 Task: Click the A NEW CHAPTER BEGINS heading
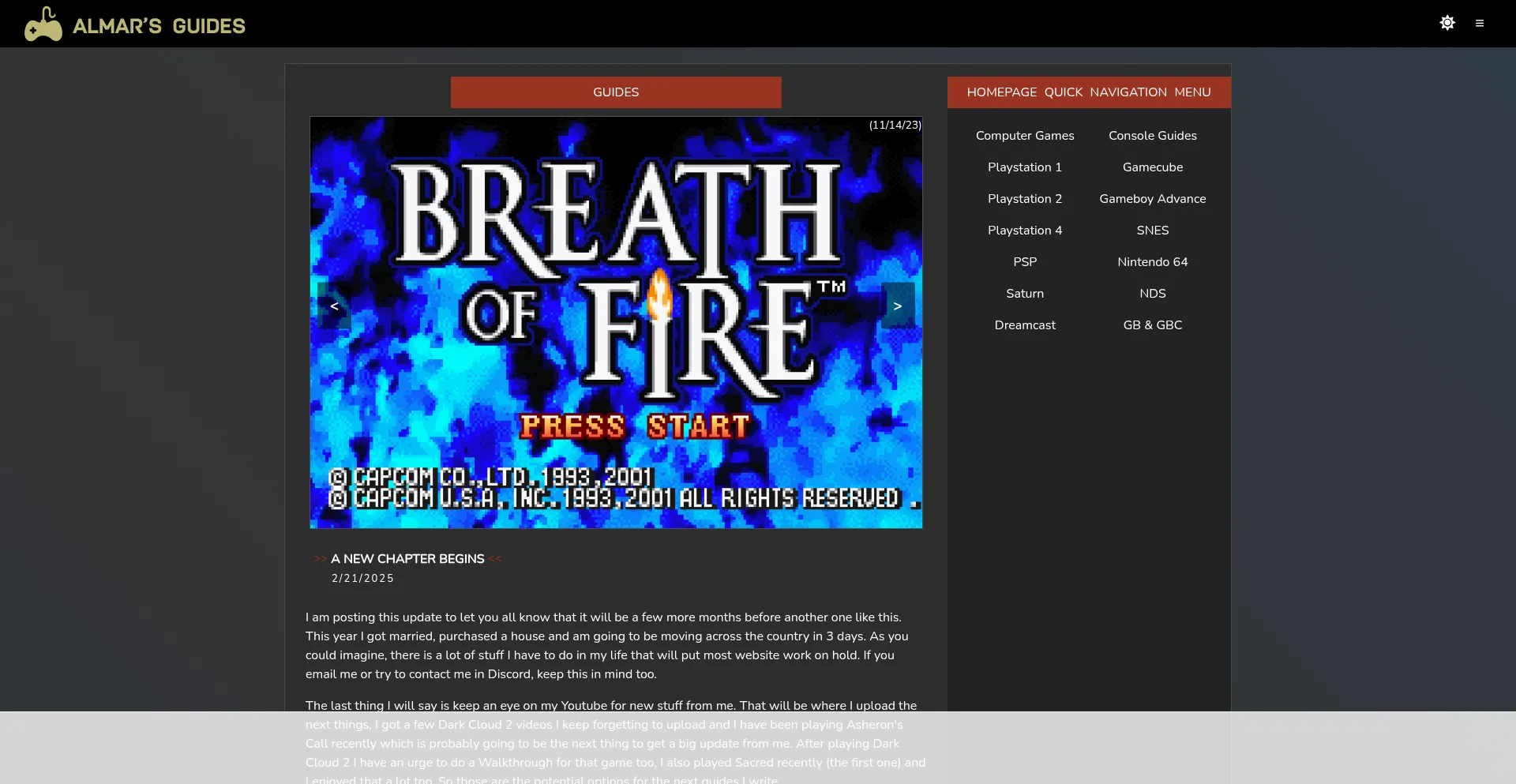point(407,559)
